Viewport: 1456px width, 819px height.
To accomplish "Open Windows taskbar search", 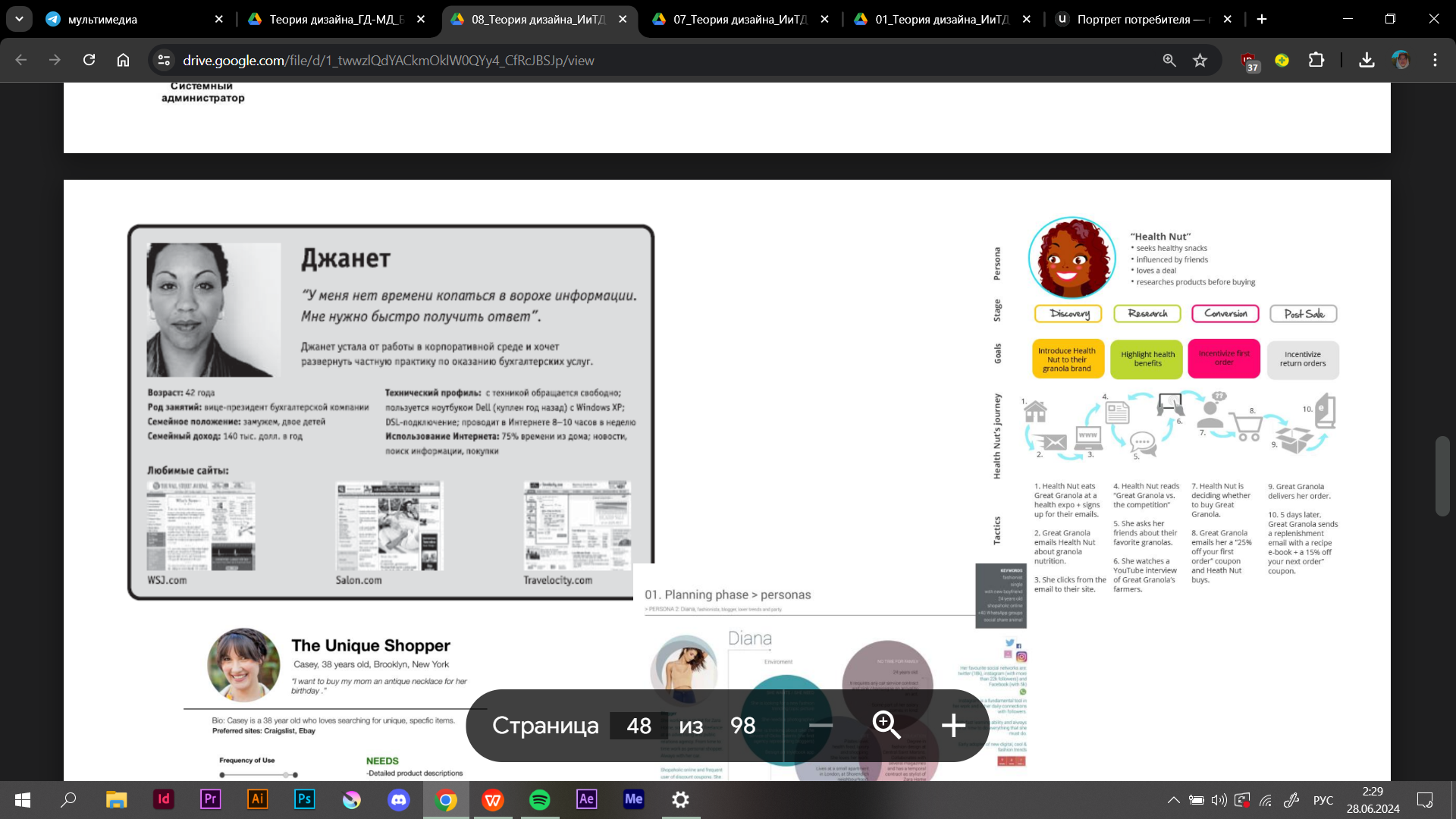I will pyautogui.click(x=68, y=799).
